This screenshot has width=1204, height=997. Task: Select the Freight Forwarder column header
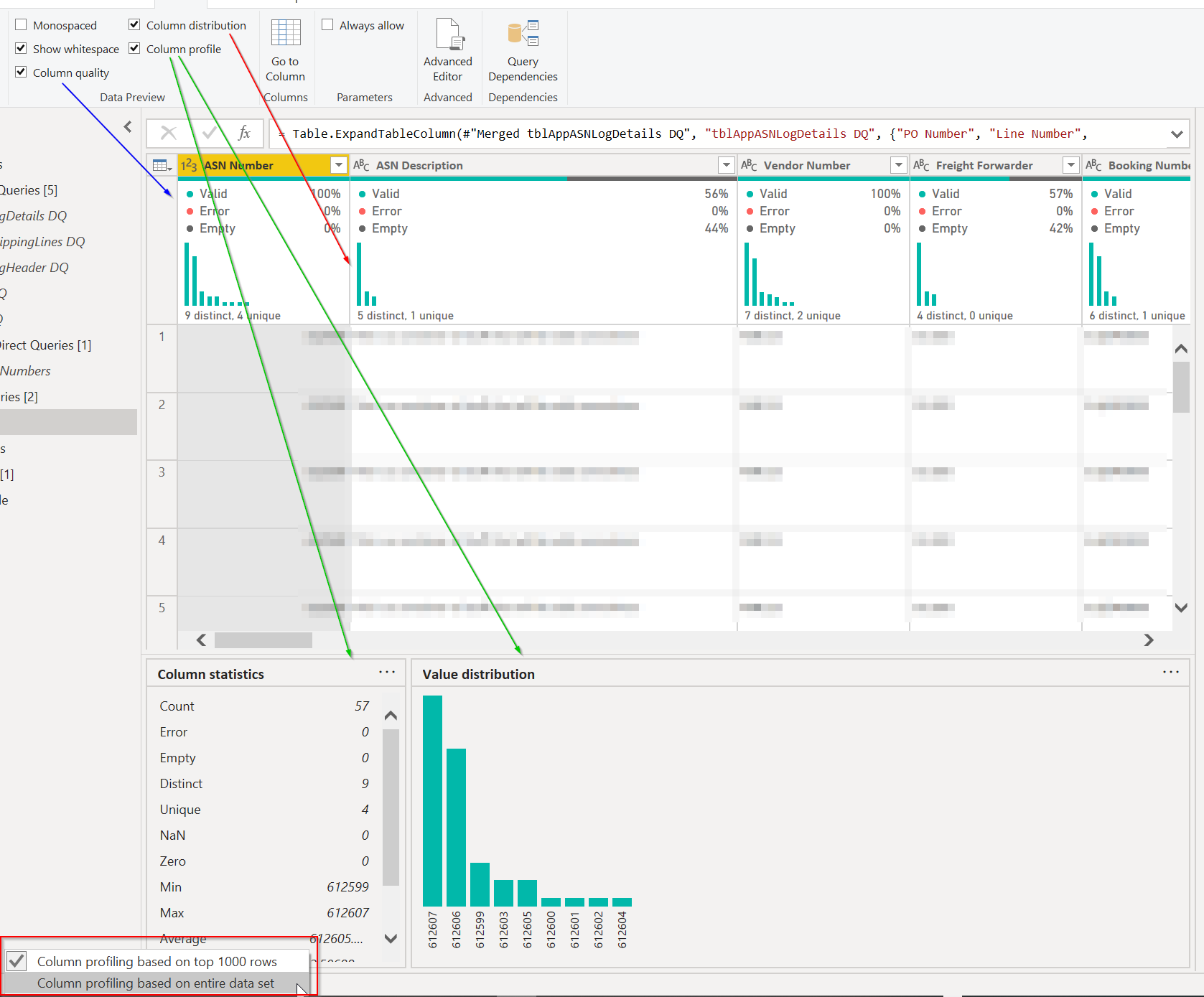[x=995, y=166]
